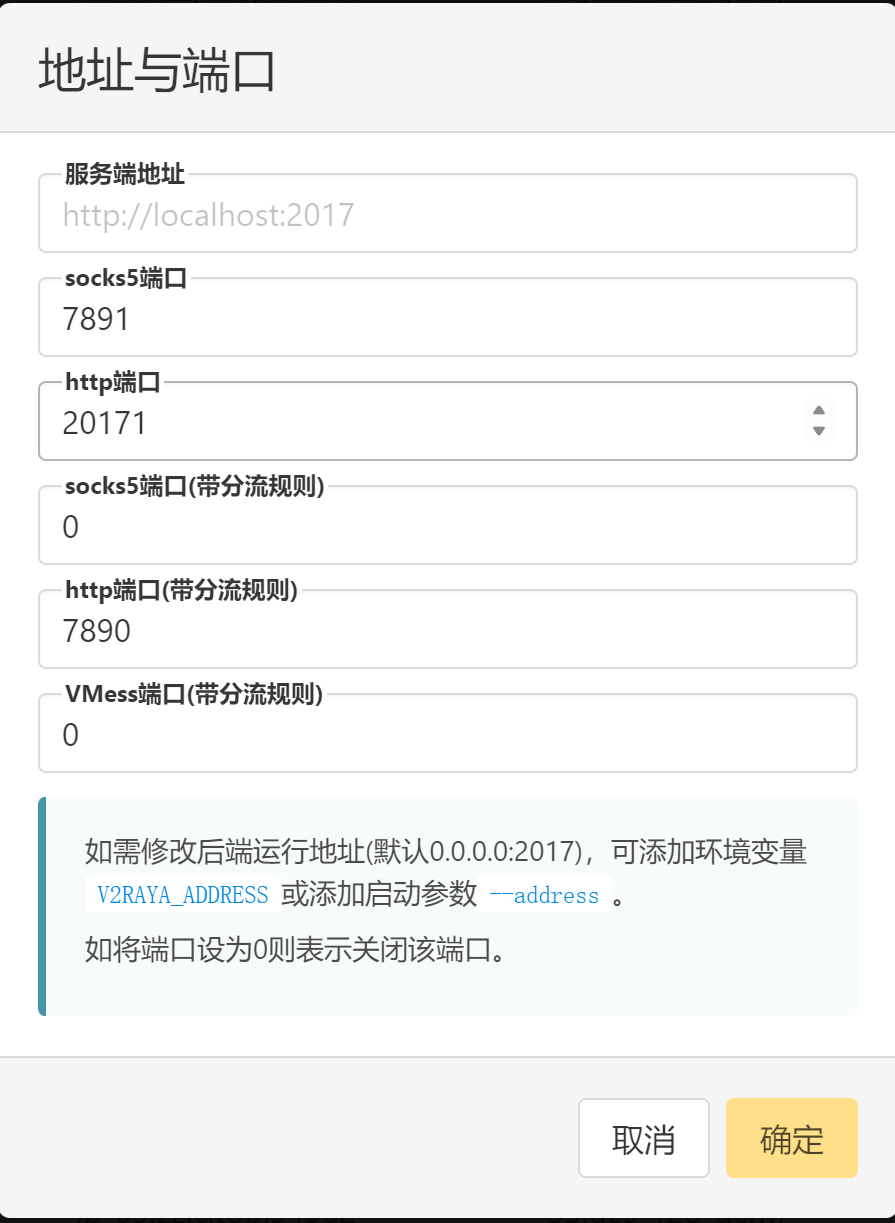Click the http端口 label above 20171
This screenshot has height=1223, width=895.
point(113,382)
